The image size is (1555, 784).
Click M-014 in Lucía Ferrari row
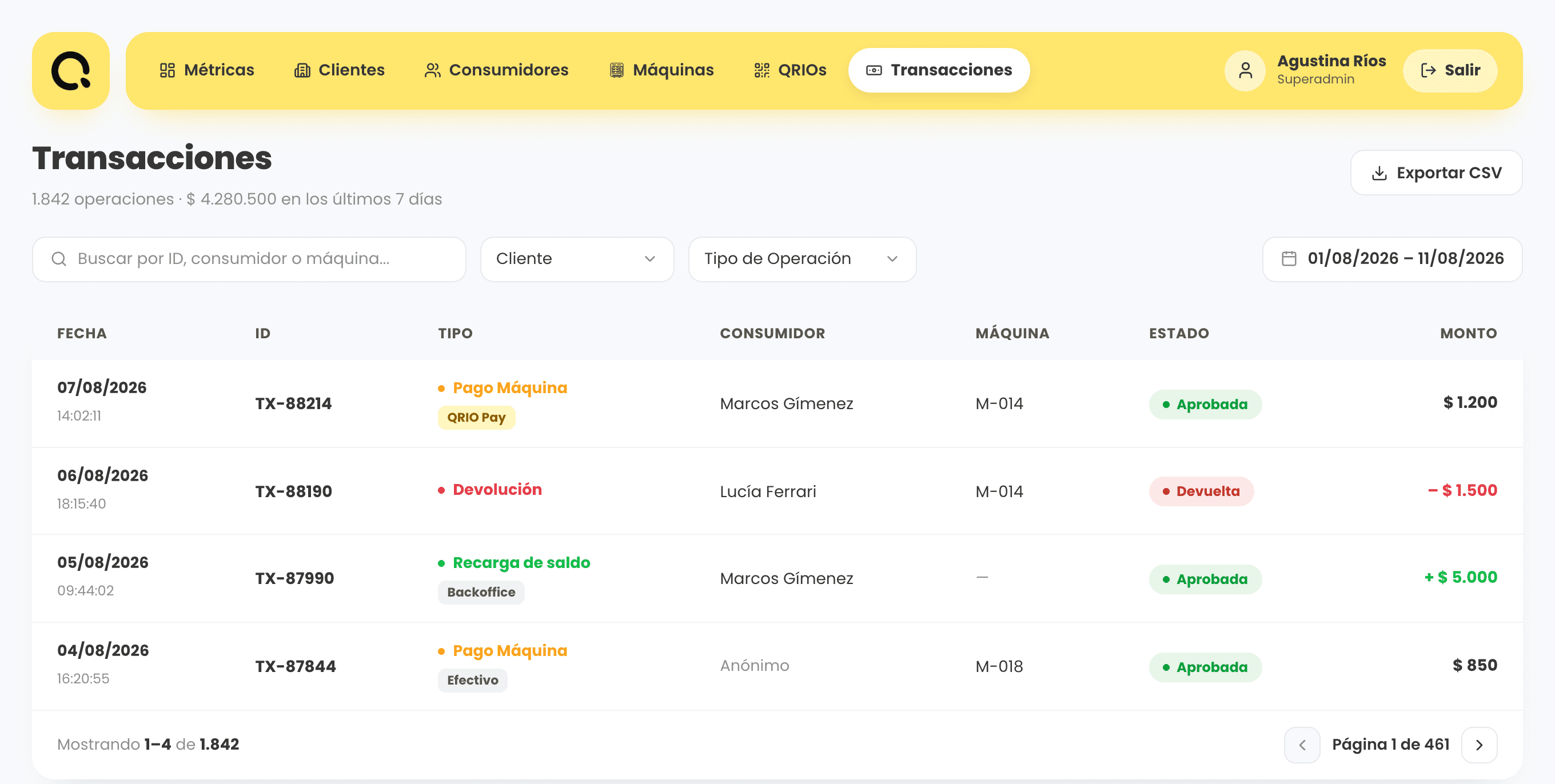point(999,492)
